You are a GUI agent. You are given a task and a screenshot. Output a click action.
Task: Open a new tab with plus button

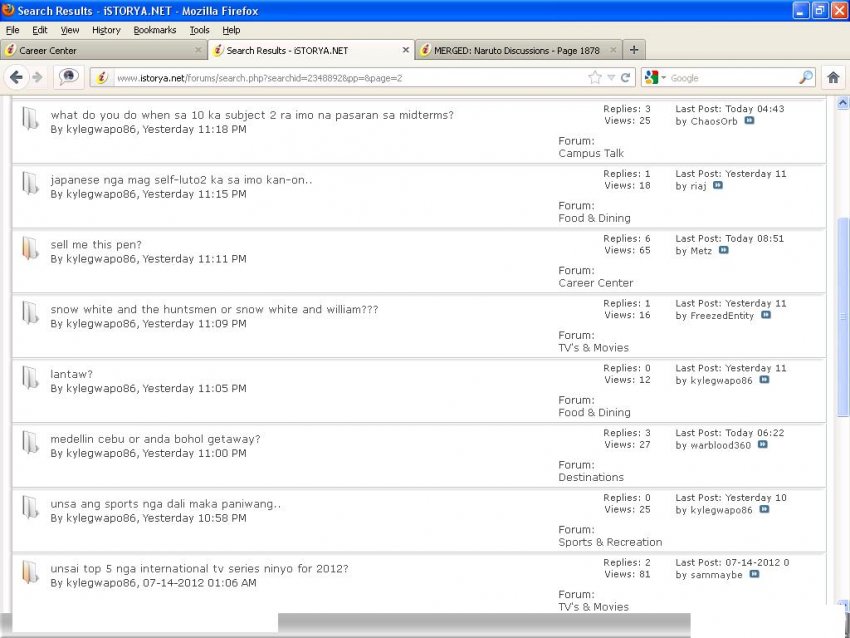pyautogui.click(x=634, y=50)
